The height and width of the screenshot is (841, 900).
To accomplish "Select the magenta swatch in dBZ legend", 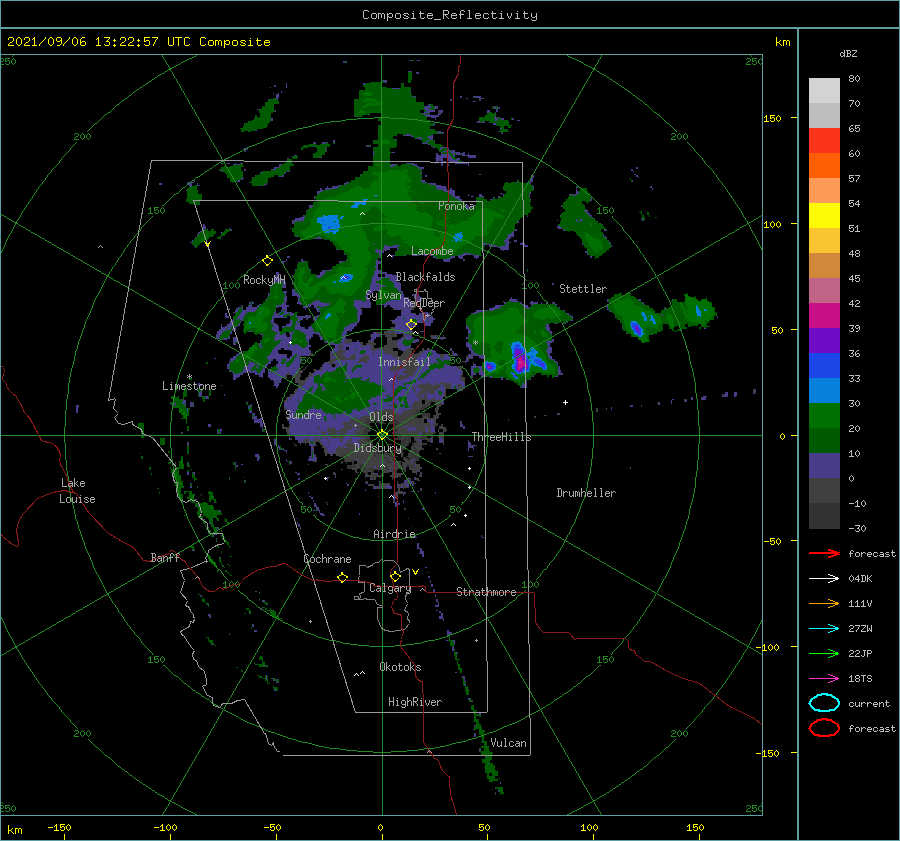I will [824, 316].
